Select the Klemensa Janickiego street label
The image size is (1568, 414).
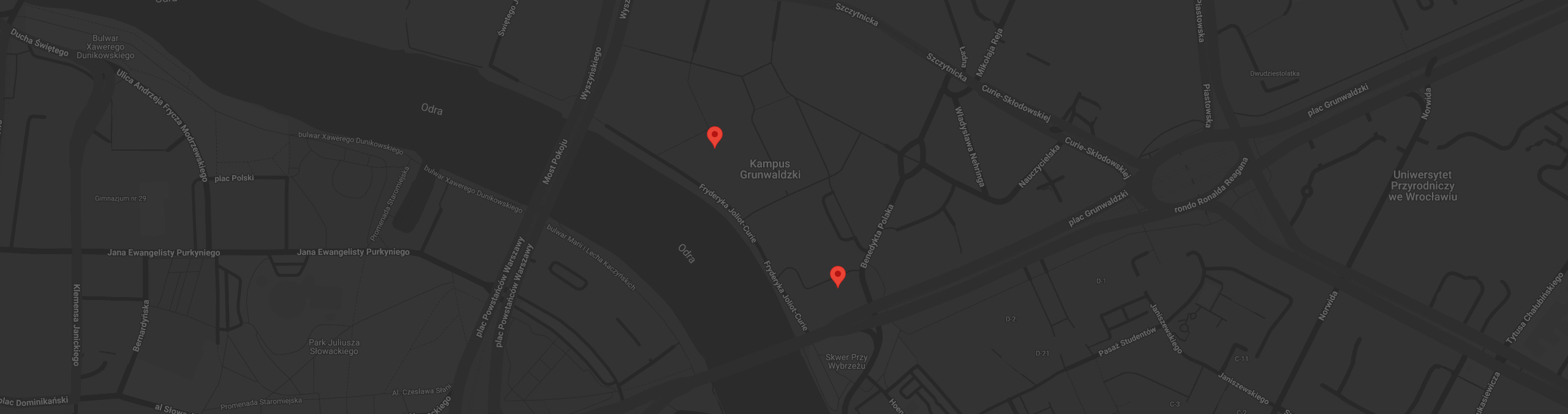click(77, 325)
